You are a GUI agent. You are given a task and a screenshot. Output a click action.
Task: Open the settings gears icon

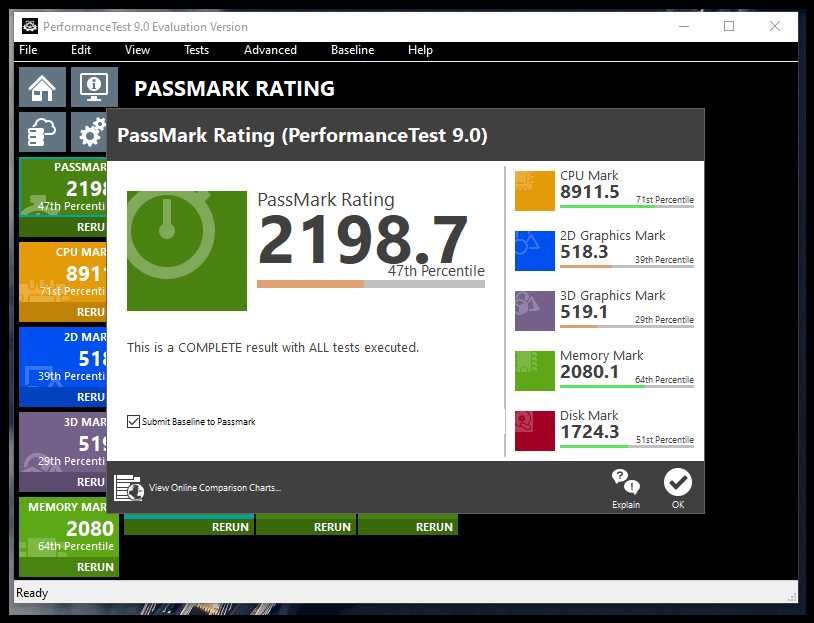(89, 132)
